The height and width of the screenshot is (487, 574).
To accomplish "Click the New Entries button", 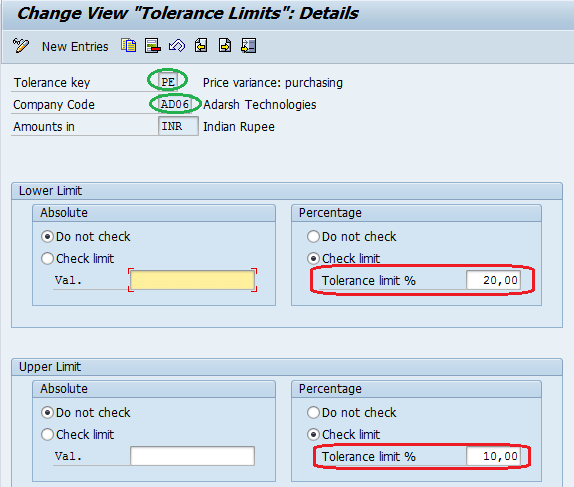I will coord(75,47).
